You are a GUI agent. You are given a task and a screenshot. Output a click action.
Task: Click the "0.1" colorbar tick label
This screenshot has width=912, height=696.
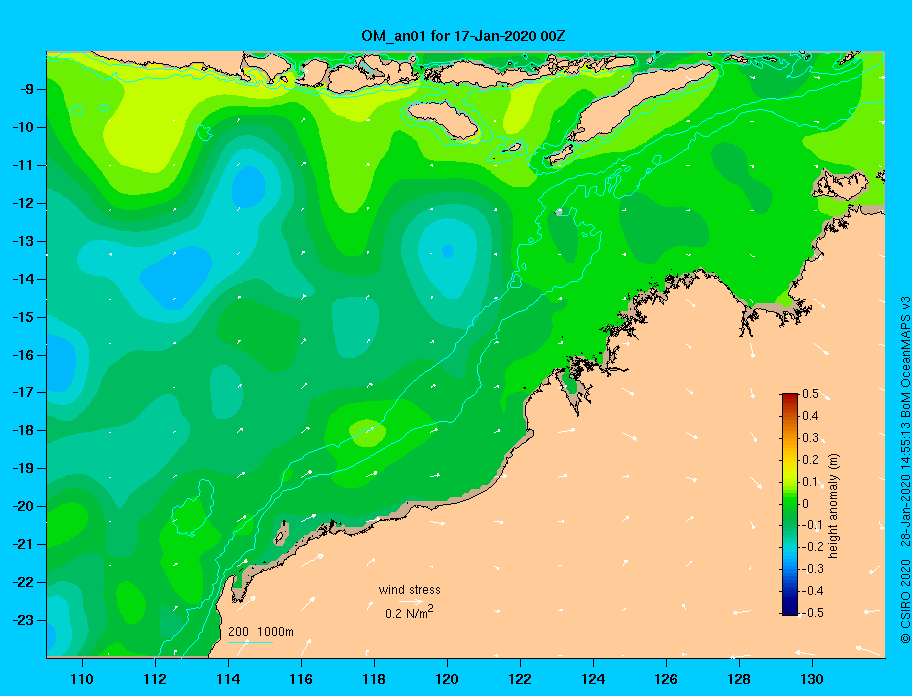point(810,482)
